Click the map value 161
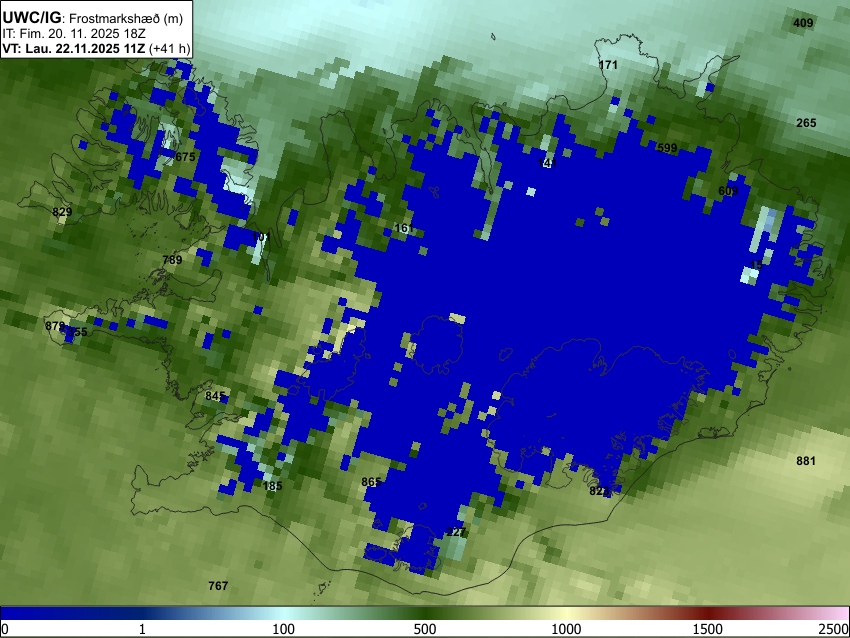Screen dimensions: 850x638 click(404, 228)
